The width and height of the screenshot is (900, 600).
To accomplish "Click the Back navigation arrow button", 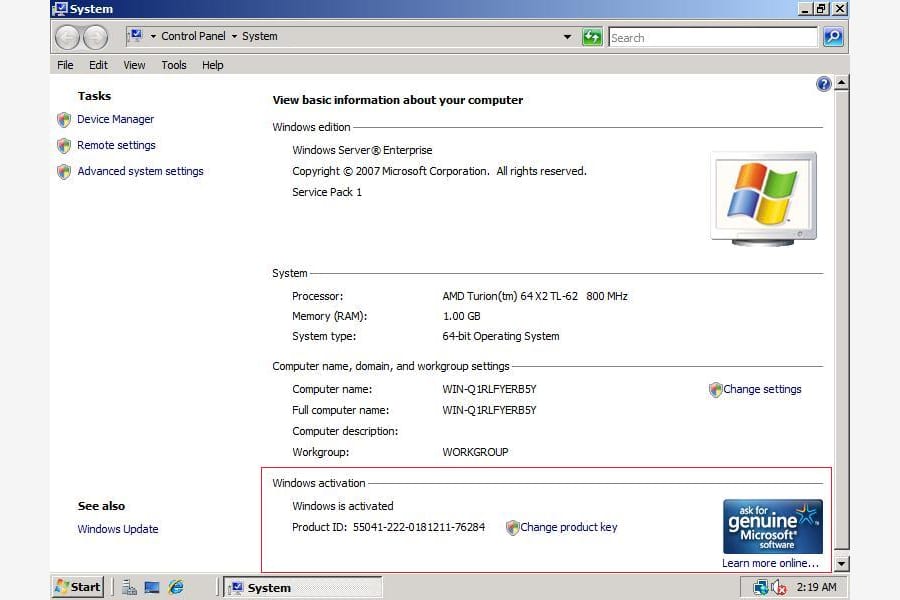I will click(x=67, y=37).
